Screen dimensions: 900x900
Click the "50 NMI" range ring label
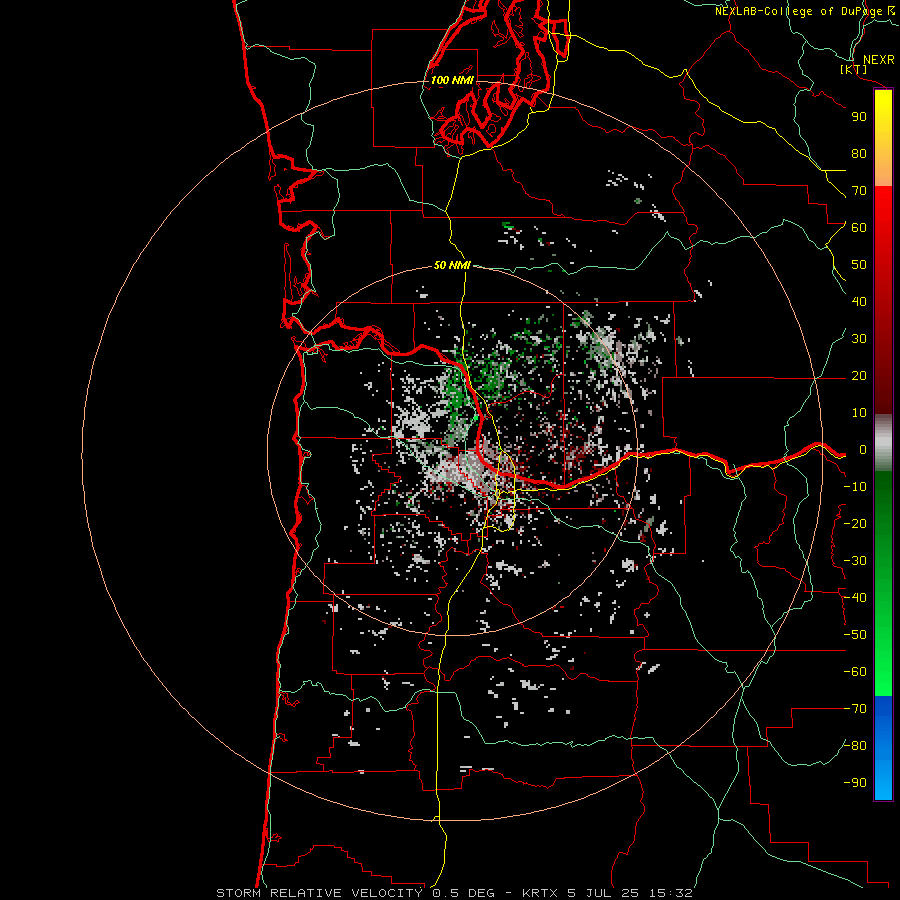pos(452,265)
